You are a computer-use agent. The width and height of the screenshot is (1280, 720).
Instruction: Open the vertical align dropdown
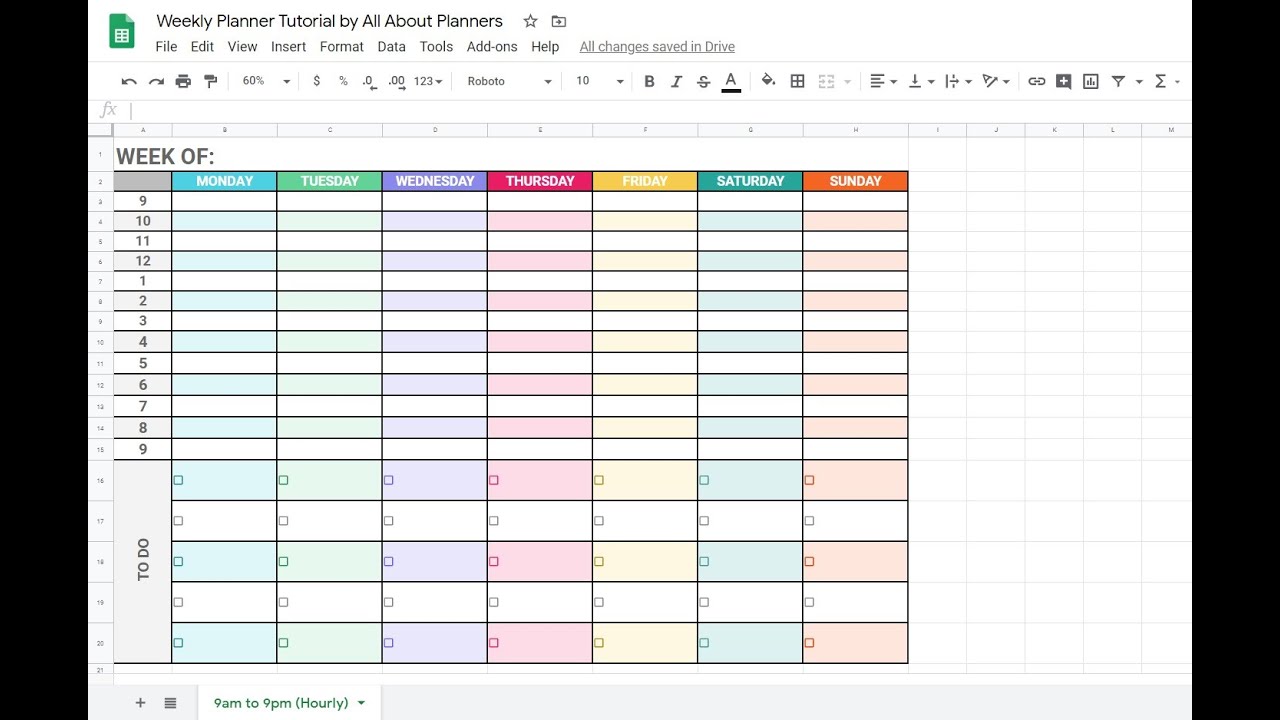(920, 81)
